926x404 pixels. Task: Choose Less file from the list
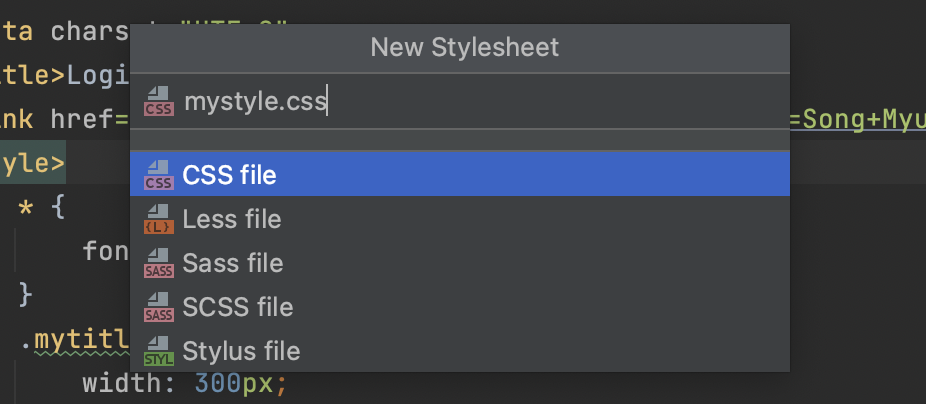459,219
